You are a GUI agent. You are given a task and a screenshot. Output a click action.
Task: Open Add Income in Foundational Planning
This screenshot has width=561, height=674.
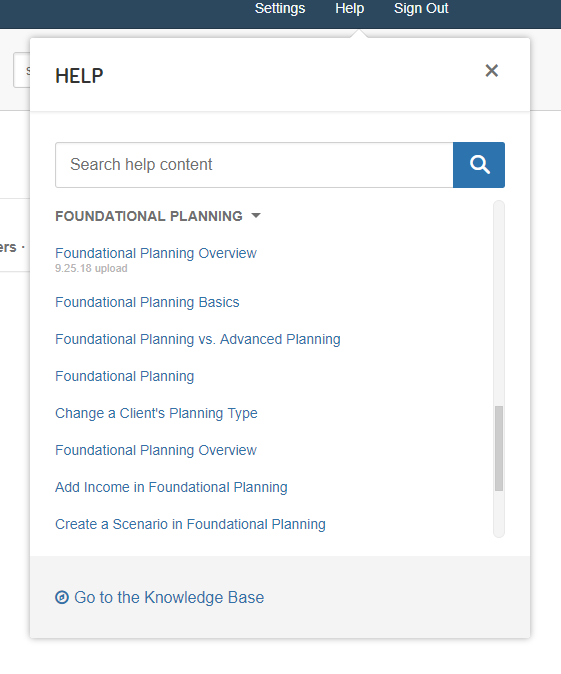click(171, 487)
